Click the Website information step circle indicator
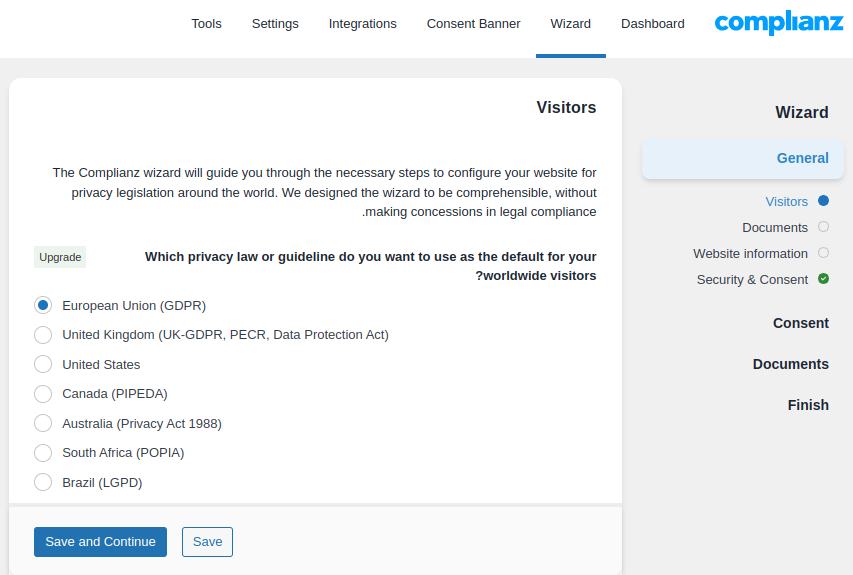This screenshot has height=575, width=853. (x=823, y=253)
